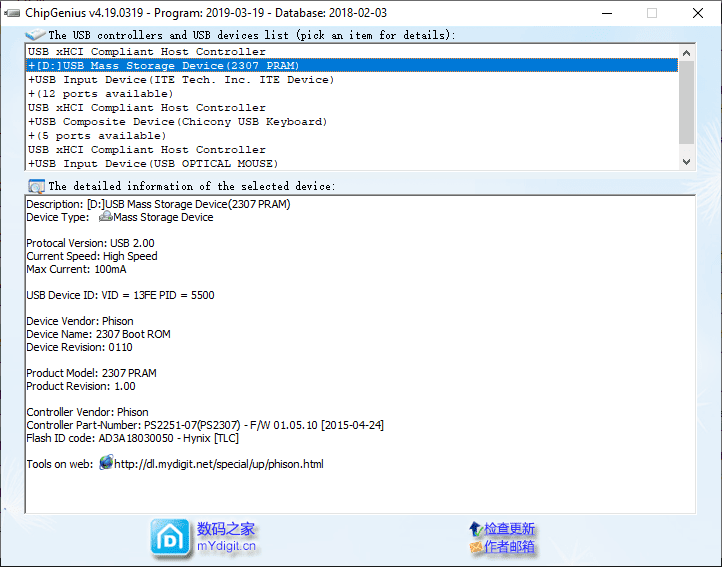Select the (12 ports available) row
The image size is (722, 567).
tap(352, 94)
